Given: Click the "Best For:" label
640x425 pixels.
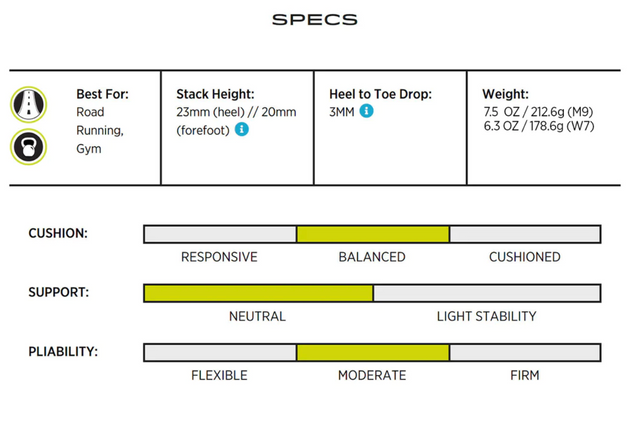Looking at the screenshot, I should point(102,94).
